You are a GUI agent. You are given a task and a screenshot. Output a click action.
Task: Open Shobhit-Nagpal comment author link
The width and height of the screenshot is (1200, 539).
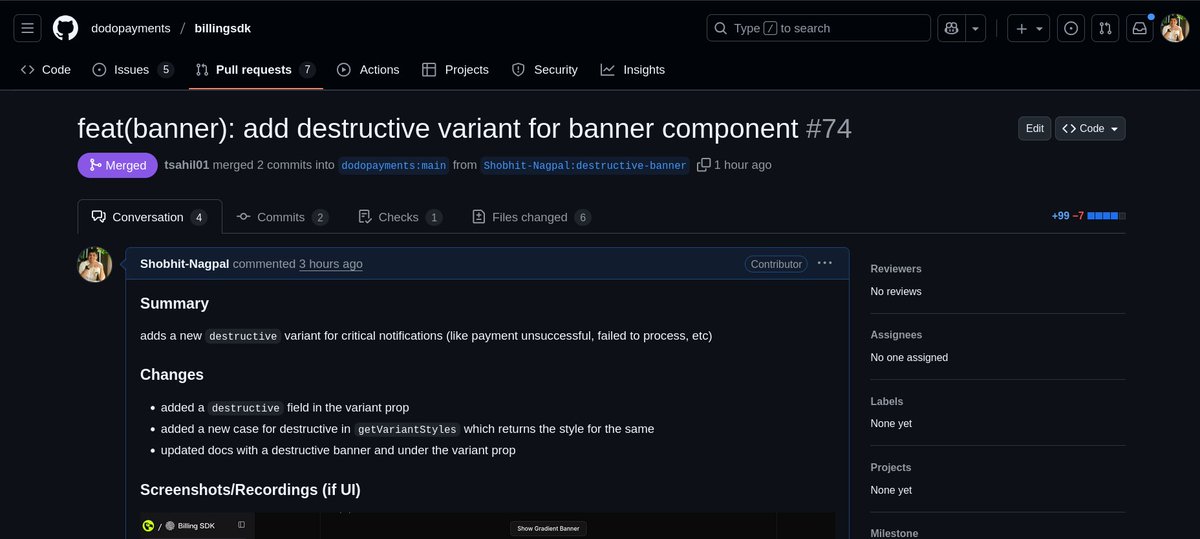[184, 264]
